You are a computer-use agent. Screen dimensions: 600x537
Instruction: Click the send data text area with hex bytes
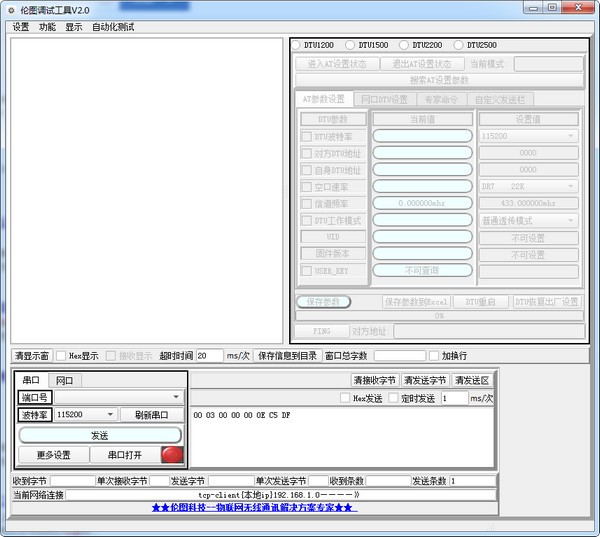(x=342, y=436)
